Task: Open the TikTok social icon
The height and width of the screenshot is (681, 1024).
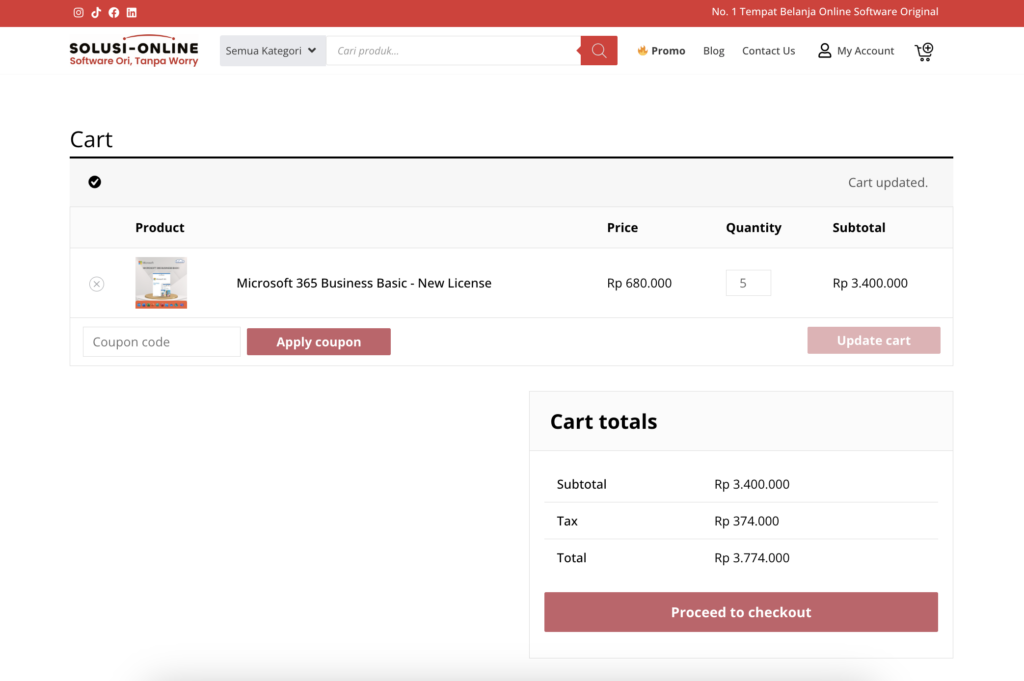Action: coord(96,12)
